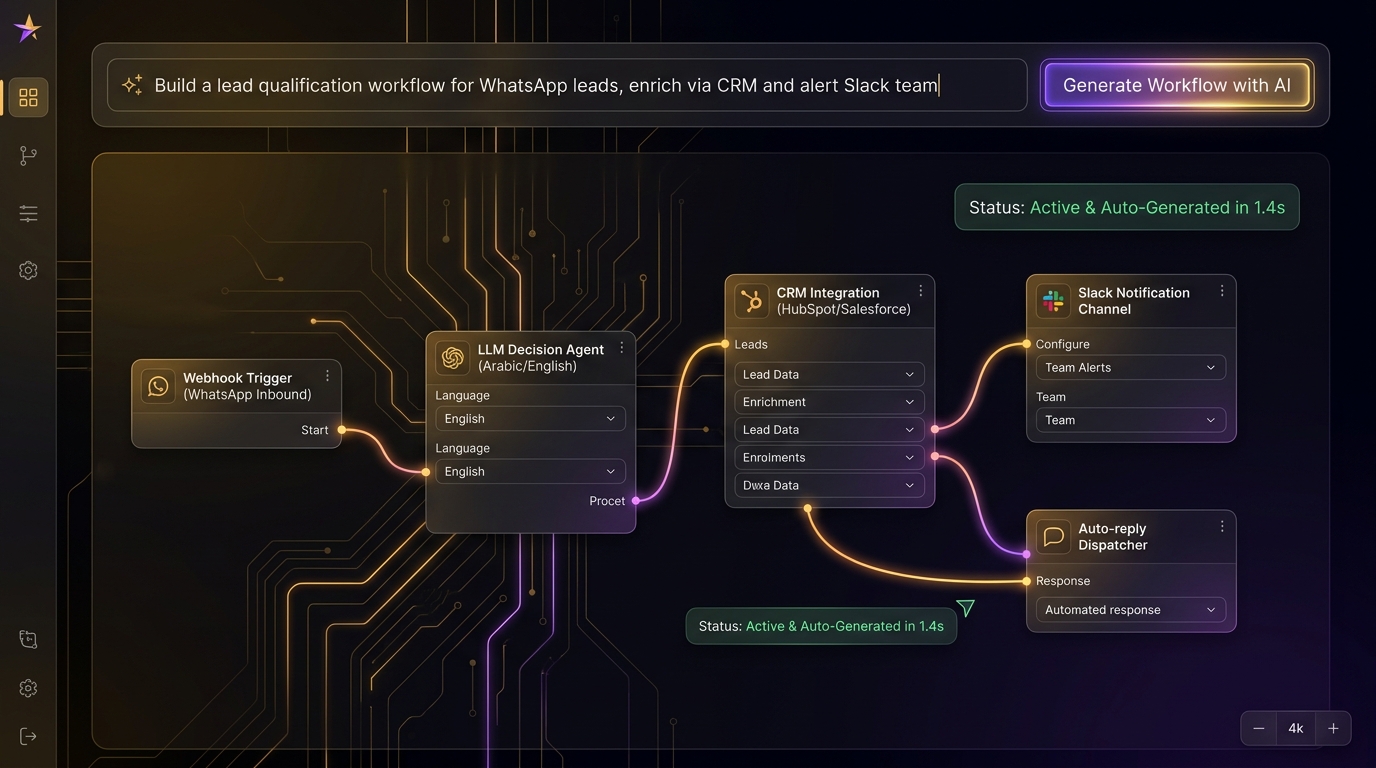Click the Procet label on LLM node
This screenshot has height=768, width=1376.
click(607, 501)
